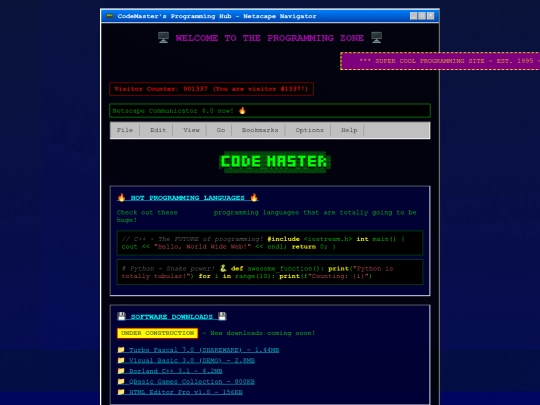Viewport: 540px width, 405px height.
Task: Click the Super Cool Programming Site marquee banner
Action: coord(440,61)
